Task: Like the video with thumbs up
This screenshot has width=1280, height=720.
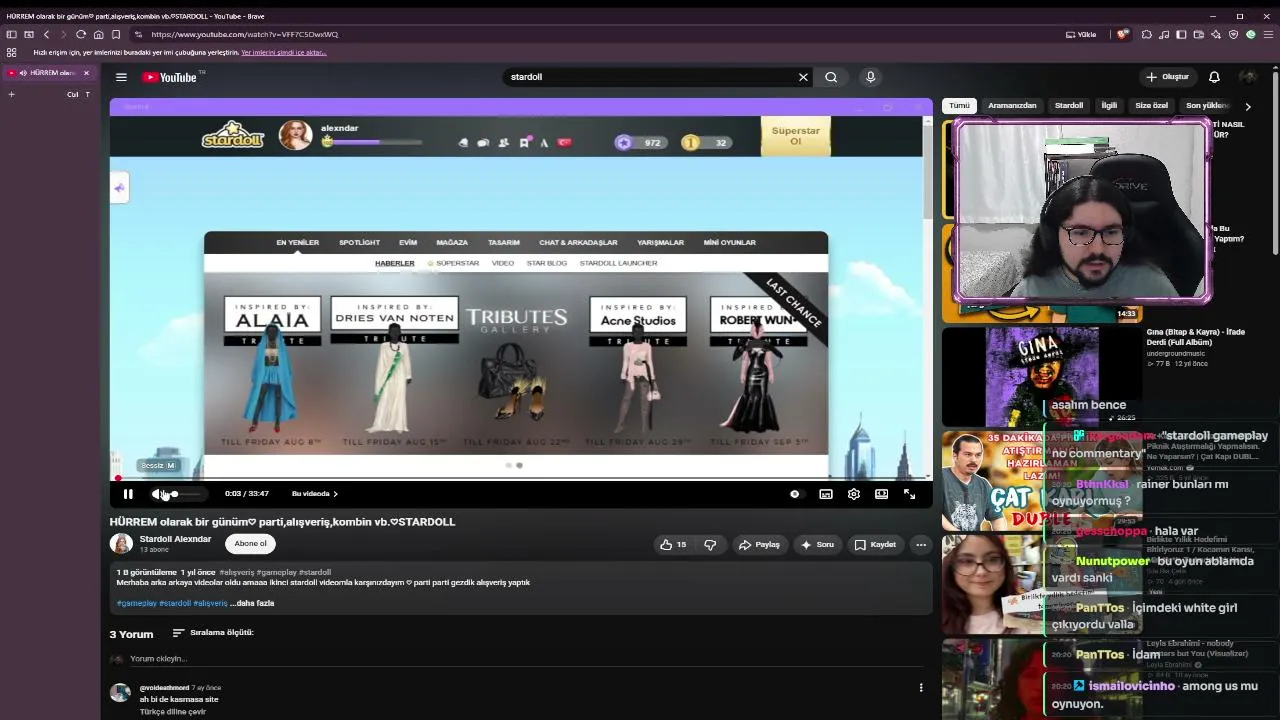Action: 673,545
